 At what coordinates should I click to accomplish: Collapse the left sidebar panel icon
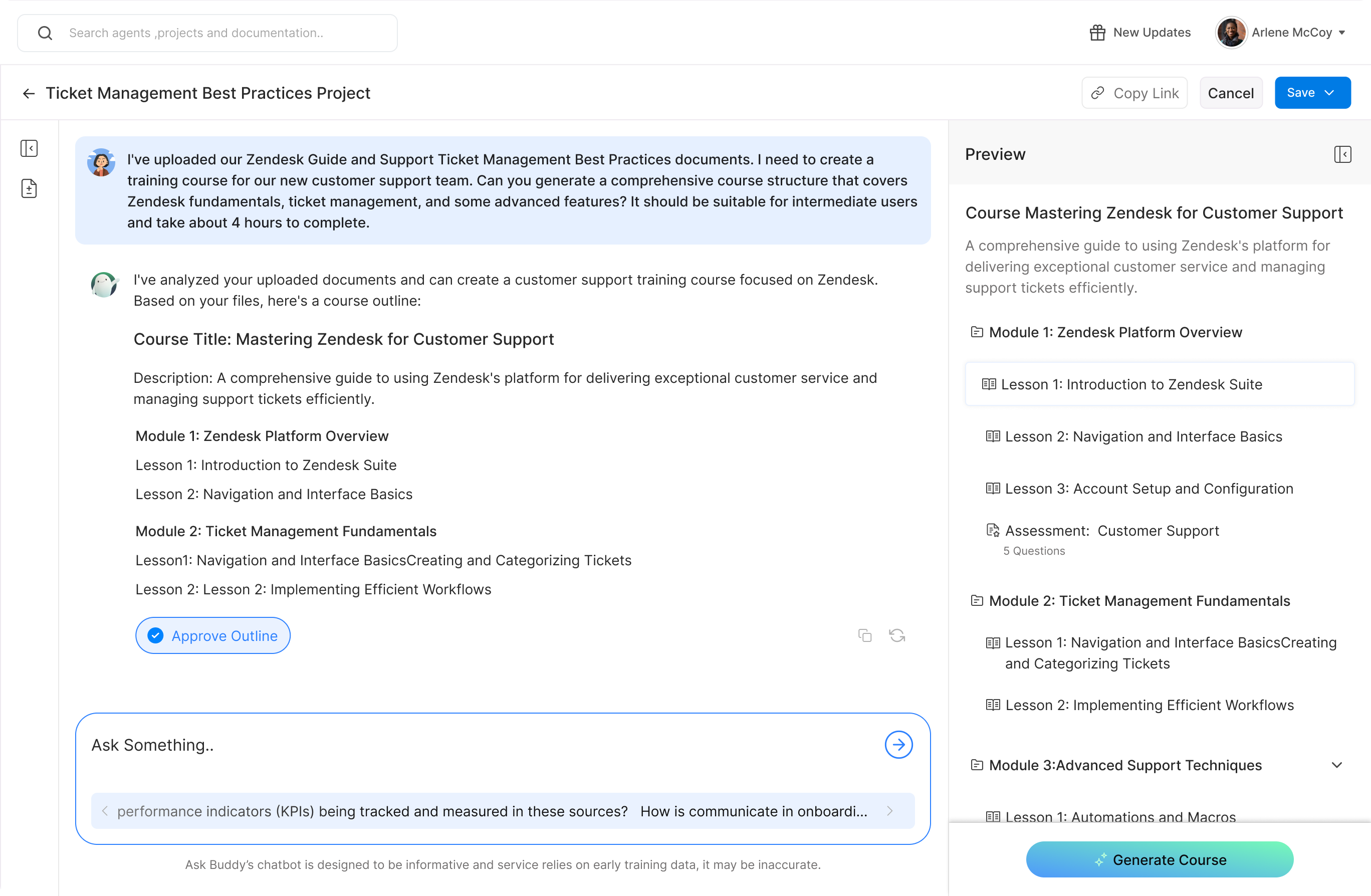click(x=29, y=149)
